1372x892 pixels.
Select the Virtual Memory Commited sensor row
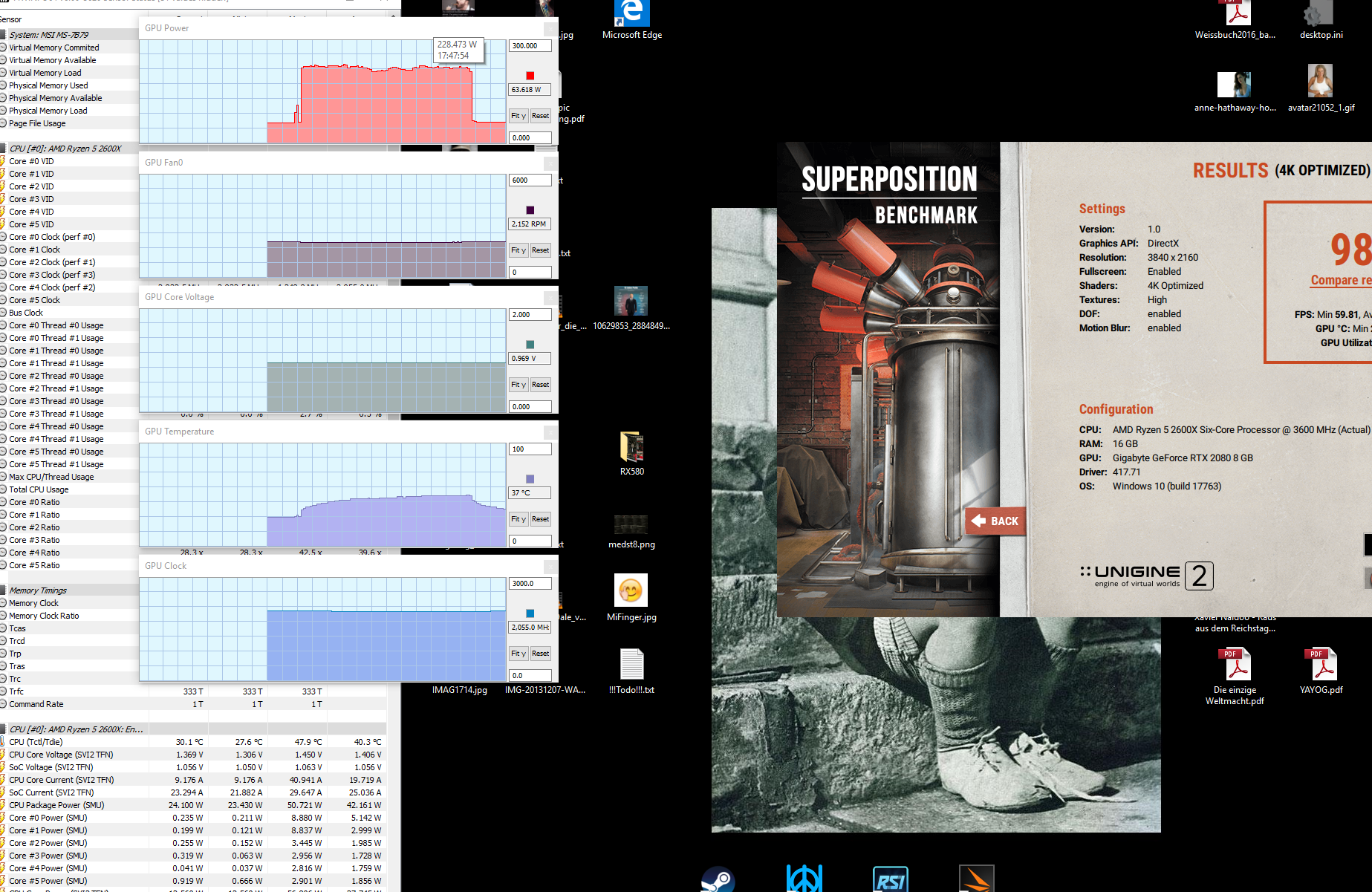(69, 48)
